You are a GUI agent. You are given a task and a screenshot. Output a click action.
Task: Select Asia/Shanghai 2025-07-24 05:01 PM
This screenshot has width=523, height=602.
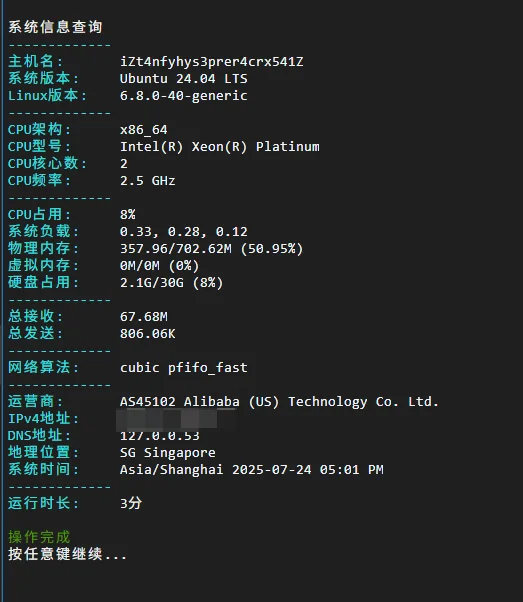tap(252, 470)
